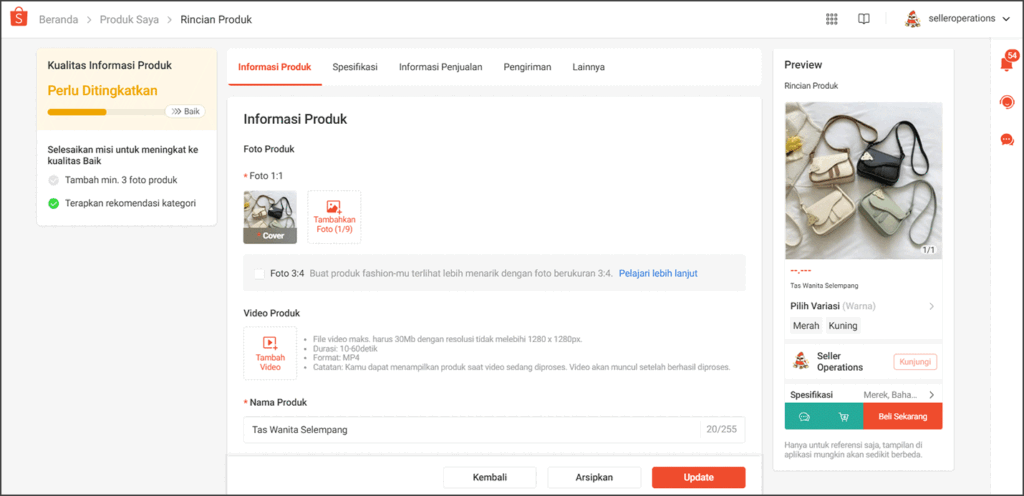Expand the Pilih Variasi chevron
Screen dimensions: 1024x496
click(x=931, y=306)
